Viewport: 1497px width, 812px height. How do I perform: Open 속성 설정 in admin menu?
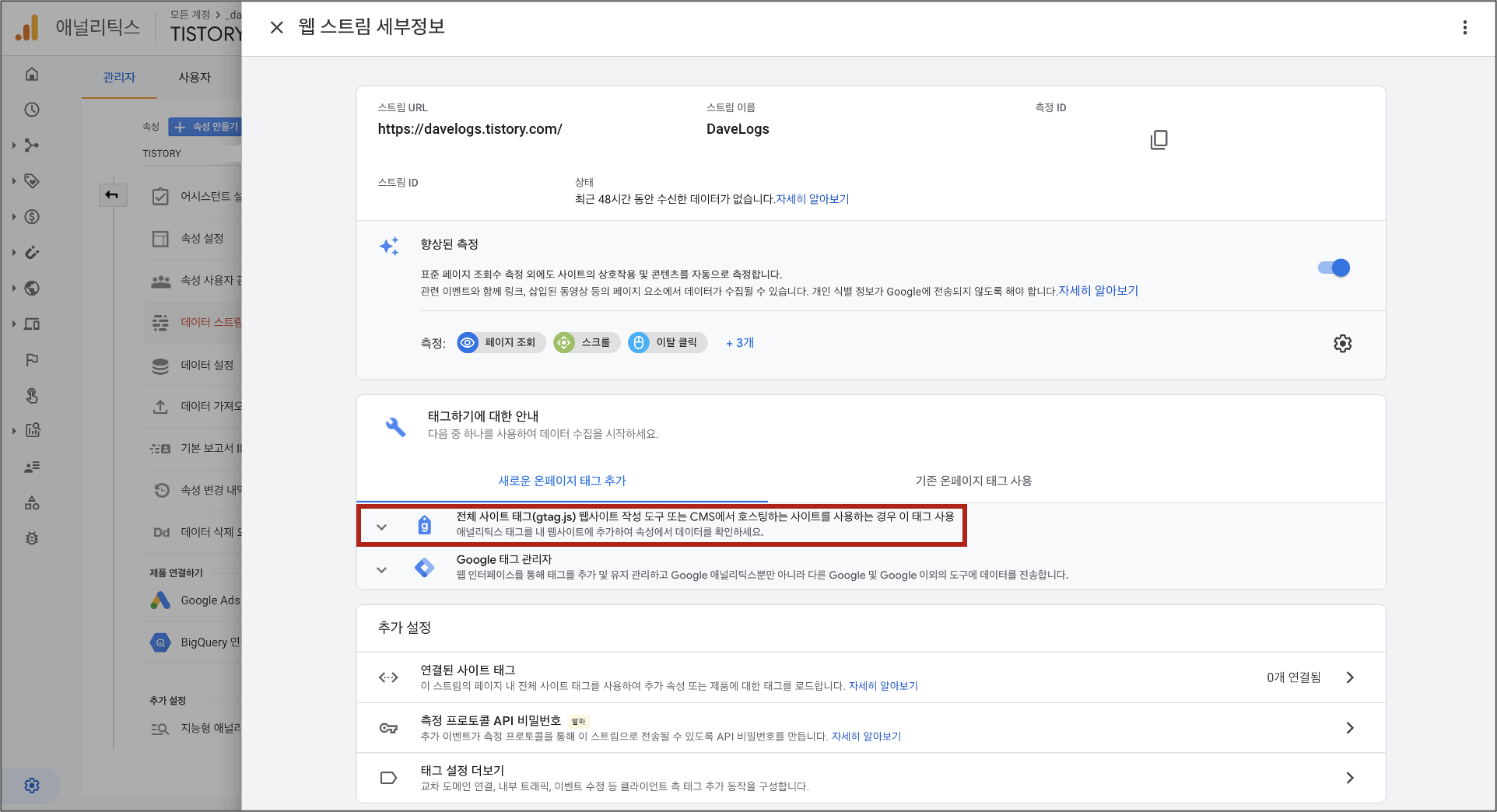pos(195,238)
